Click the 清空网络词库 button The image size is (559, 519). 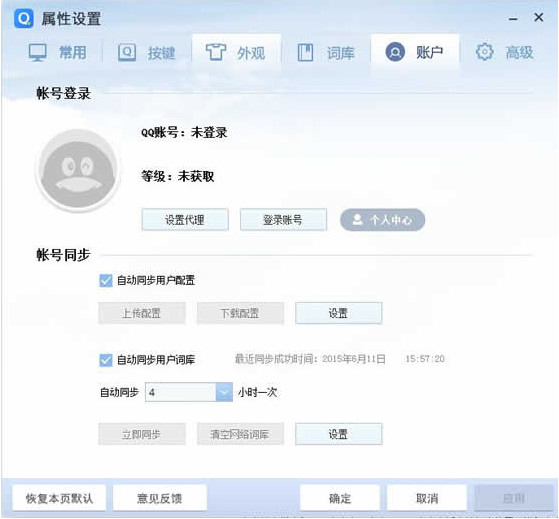[x=240, y=434]
